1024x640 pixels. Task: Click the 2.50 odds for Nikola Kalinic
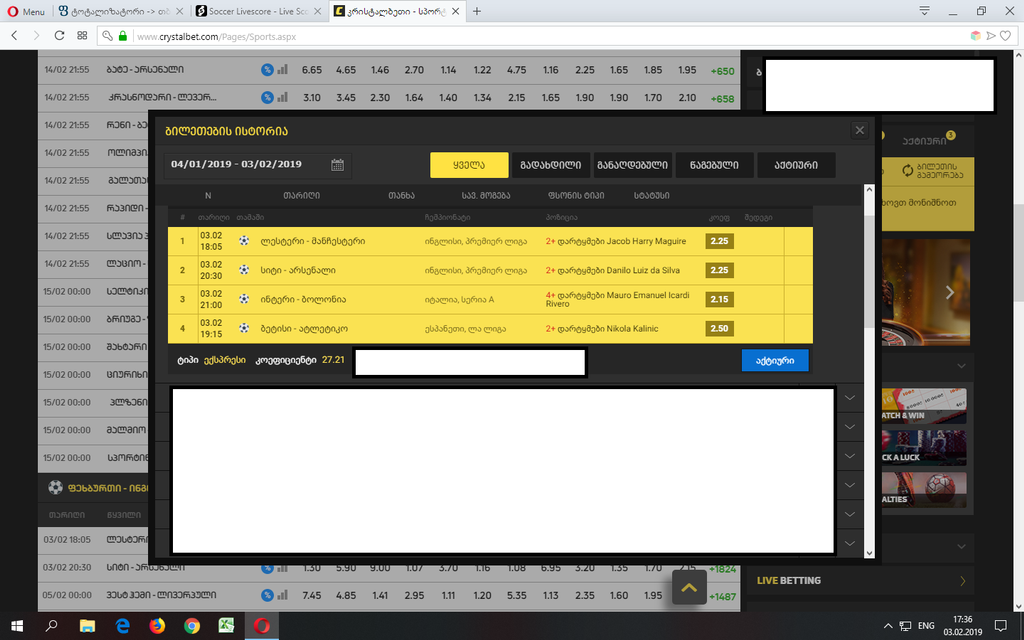pos(719,328)
